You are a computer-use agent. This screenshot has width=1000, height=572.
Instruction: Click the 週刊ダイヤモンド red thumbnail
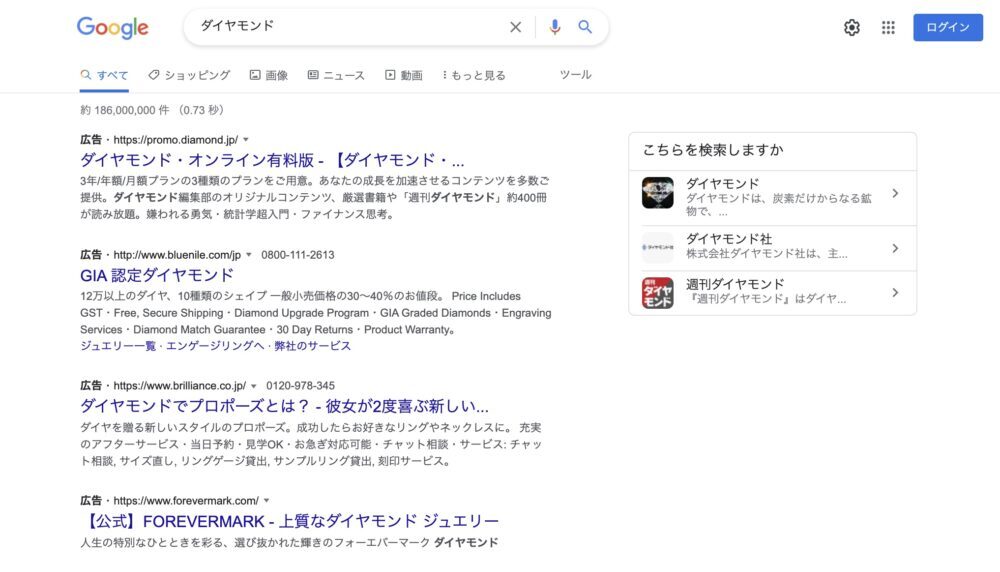658,293
